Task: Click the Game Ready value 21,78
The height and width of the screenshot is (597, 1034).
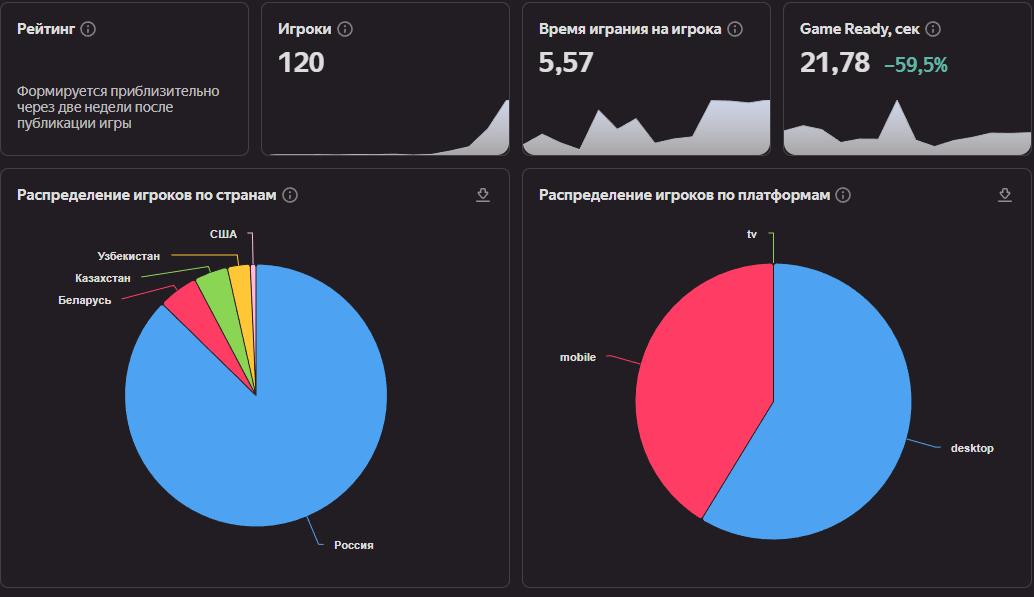Action: tap(835, 63)
